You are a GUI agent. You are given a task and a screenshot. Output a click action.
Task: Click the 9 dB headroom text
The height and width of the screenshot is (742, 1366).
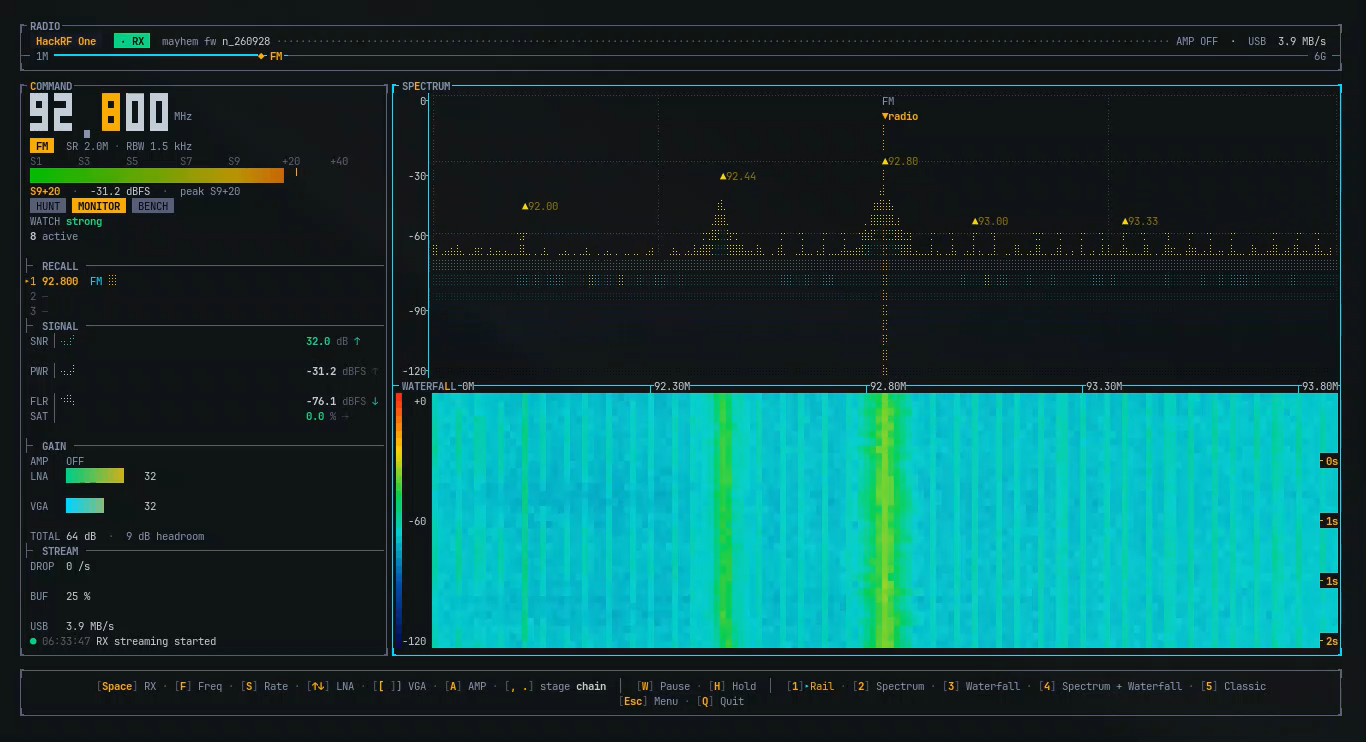pyautogui.click(x=165, y=536)
